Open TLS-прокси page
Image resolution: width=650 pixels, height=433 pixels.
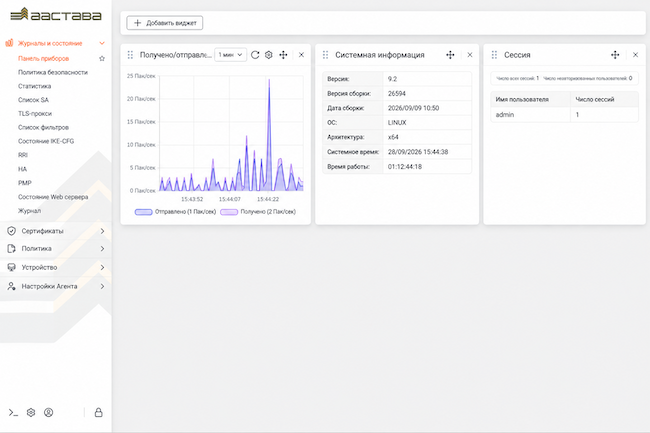[x=35, y=114]
